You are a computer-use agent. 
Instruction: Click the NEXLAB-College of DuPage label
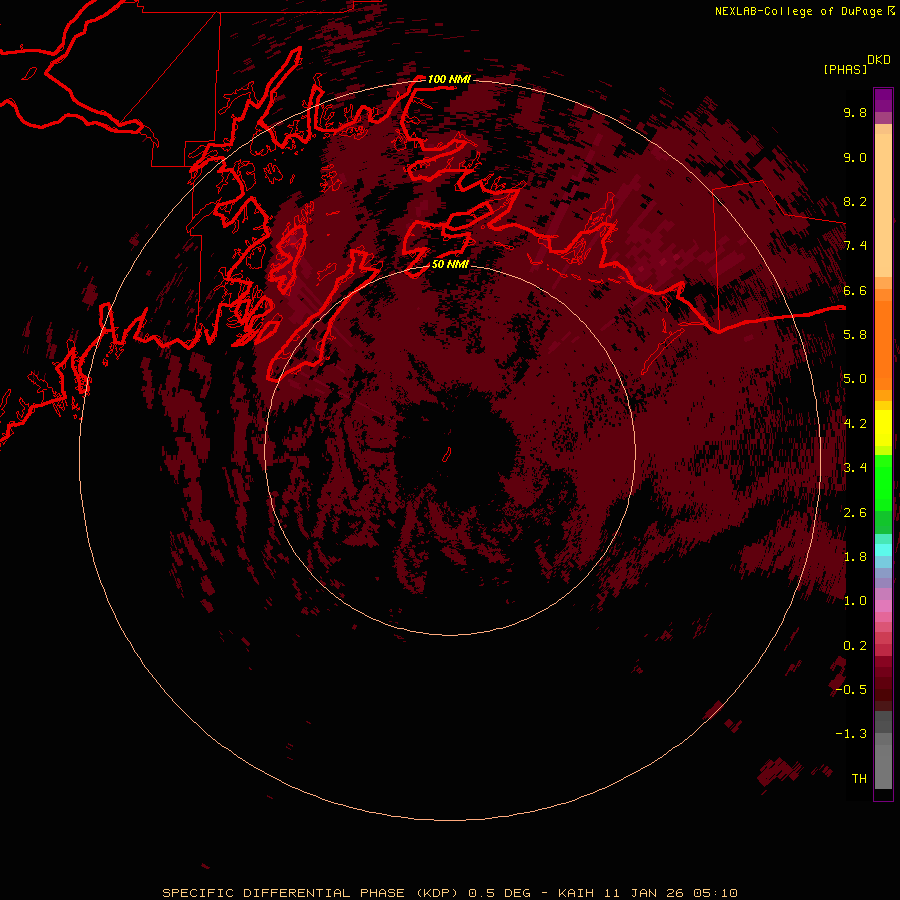point(798,11)
